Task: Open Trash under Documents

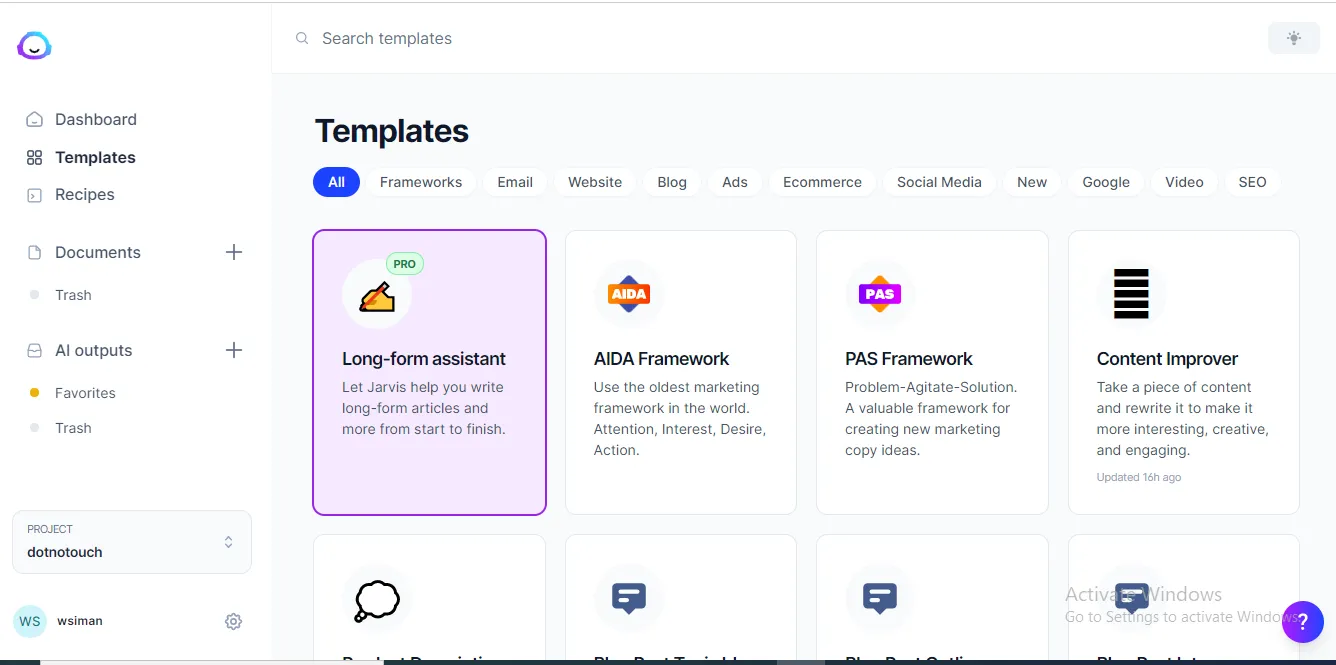Action: point(73,295)
